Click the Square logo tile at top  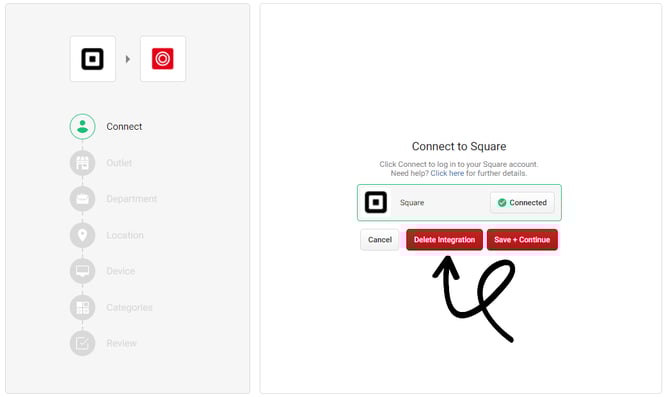93,59
